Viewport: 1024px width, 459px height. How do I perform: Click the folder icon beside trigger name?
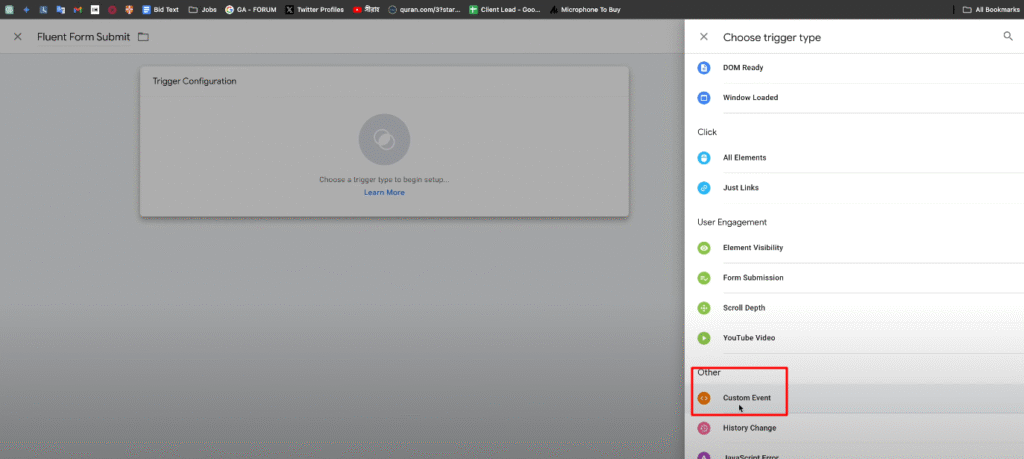pos(143,37)
